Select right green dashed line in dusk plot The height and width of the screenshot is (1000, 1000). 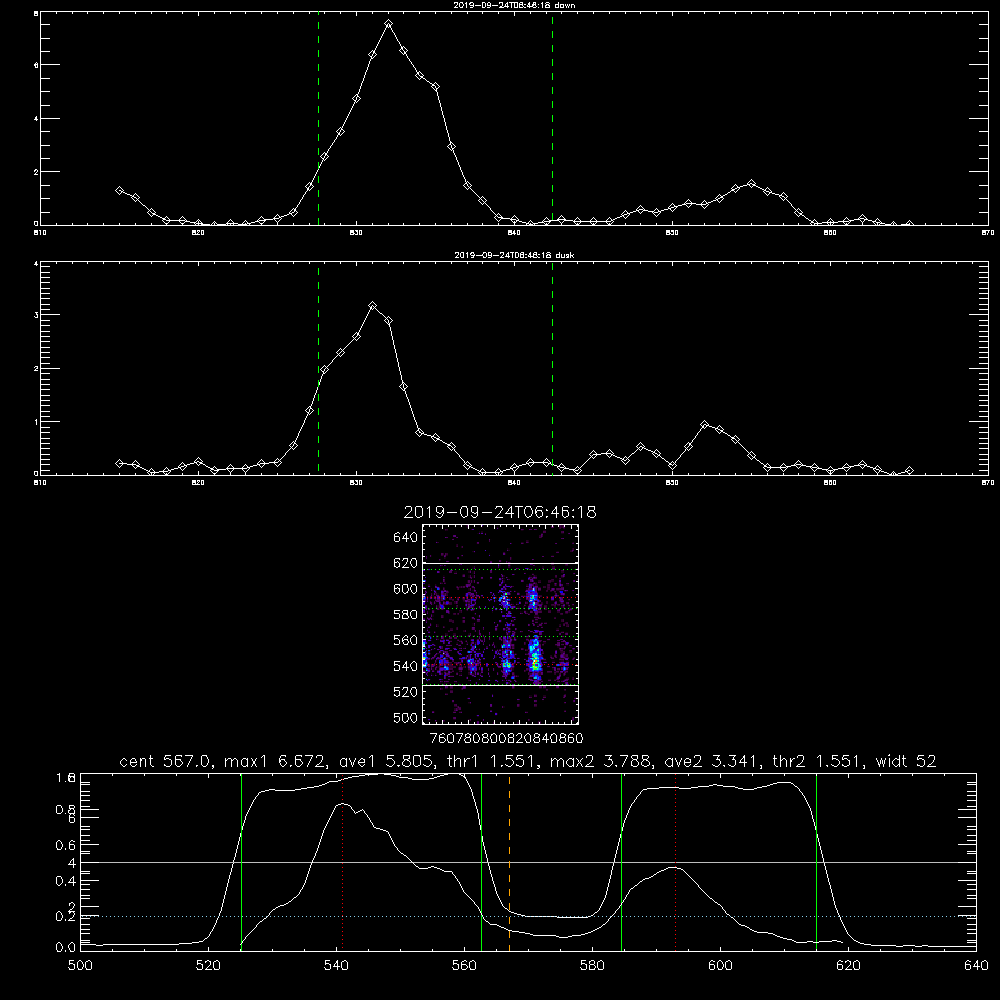coord(552,369)
